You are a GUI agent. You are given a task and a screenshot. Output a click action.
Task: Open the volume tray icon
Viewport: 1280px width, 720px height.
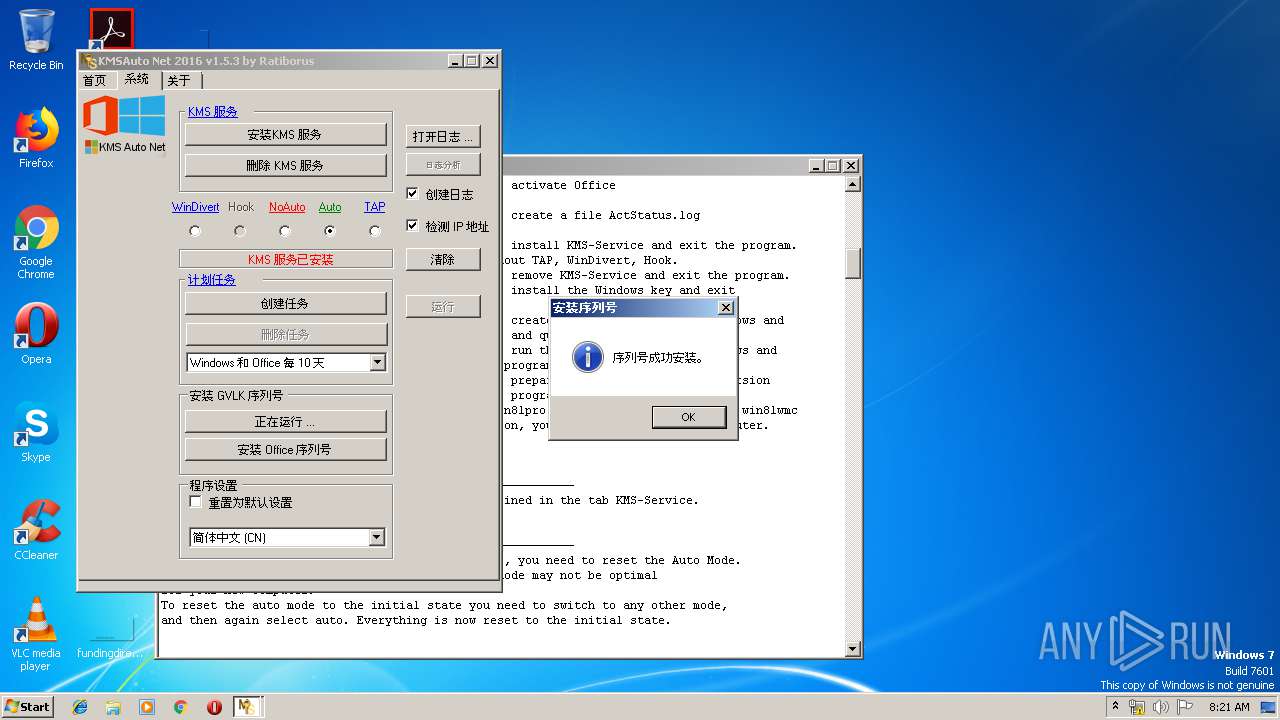(1161, 707)
